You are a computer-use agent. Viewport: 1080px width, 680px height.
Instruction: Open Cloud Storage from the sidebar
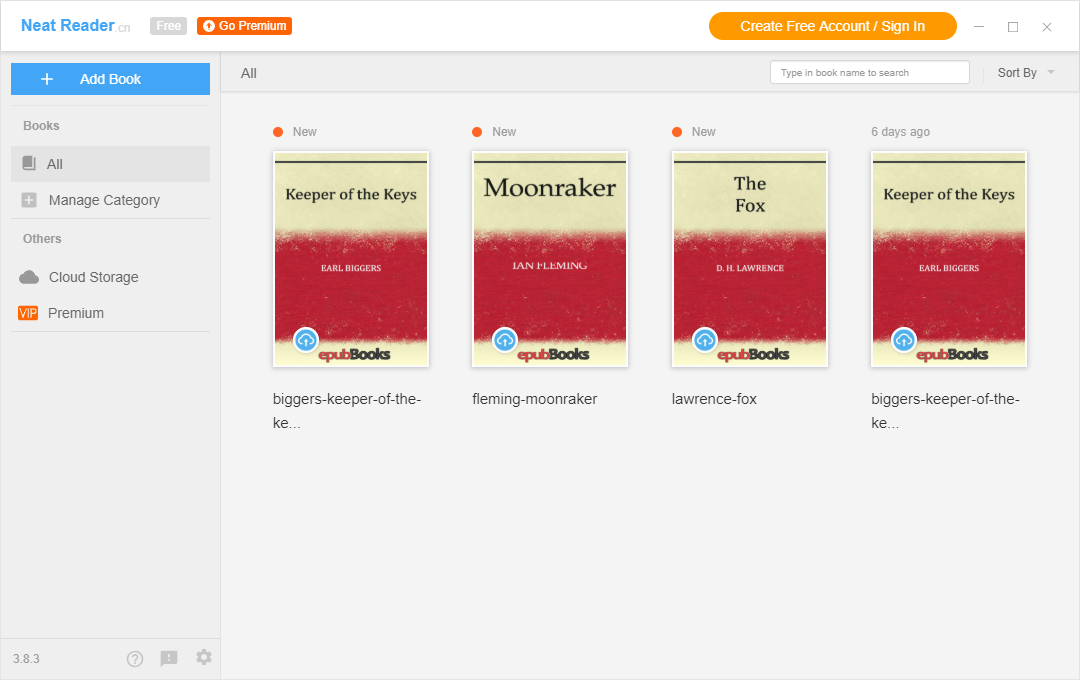pos(88,277)
